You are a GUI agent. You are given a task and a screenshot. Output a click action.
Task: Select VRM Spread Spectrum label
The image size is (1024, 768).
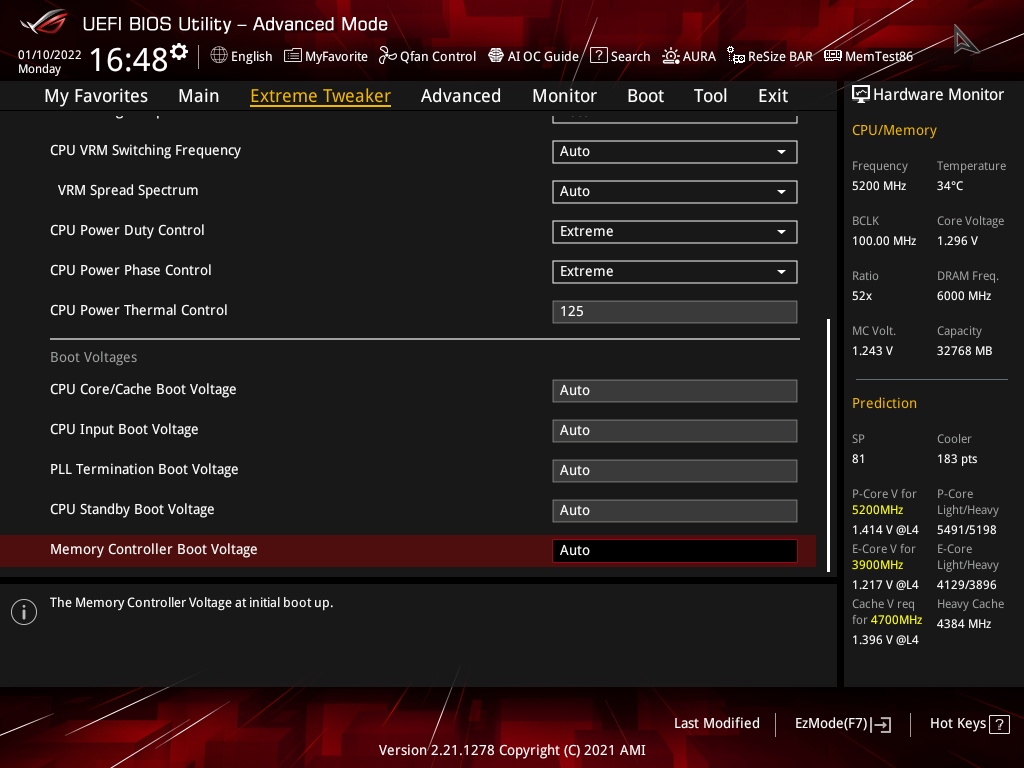[x=128, y=190]
